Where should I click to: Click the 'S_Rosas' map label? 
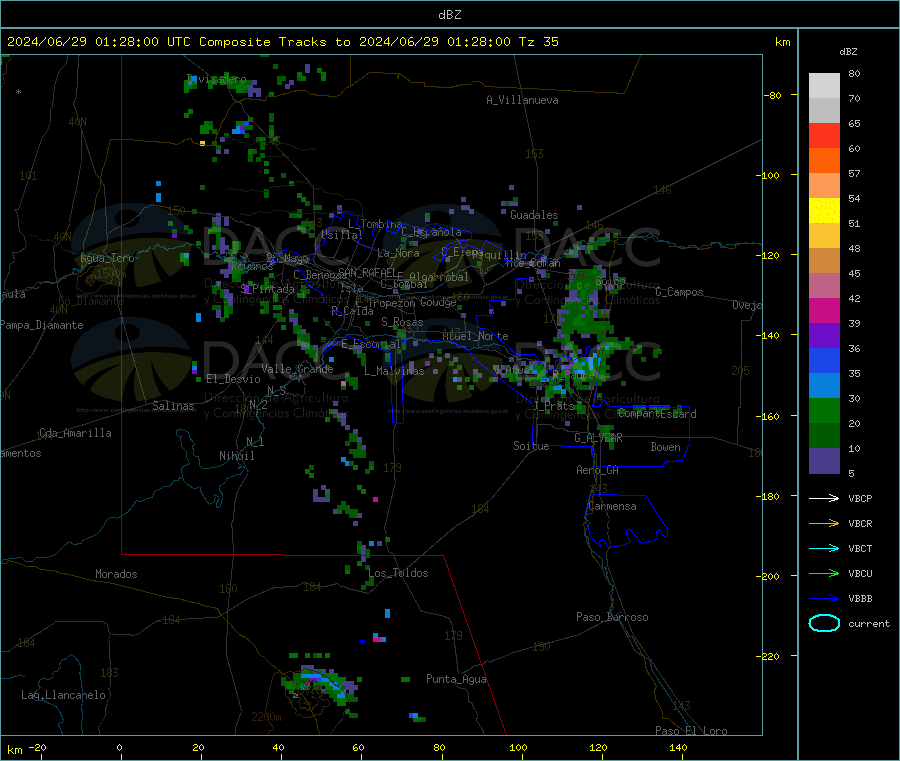point(402,323)
